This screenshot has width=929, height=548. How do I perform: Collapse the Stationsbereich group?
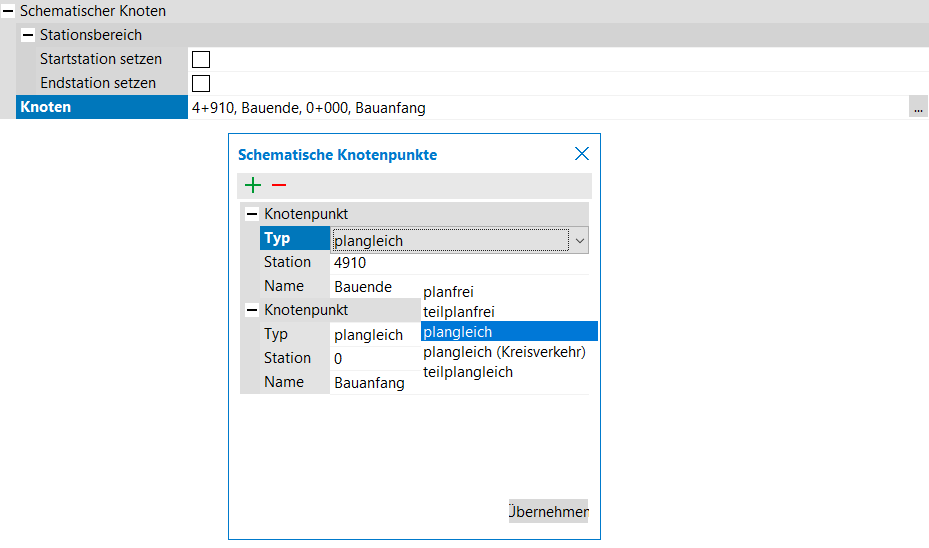click(x=28, y=35)
